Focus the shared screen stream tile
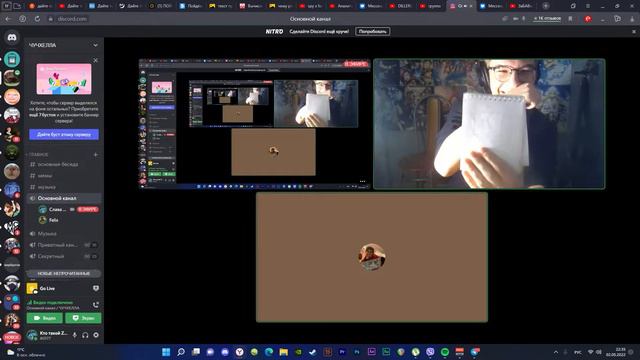This screenshot has height=360, width=640. coord(255,124)
